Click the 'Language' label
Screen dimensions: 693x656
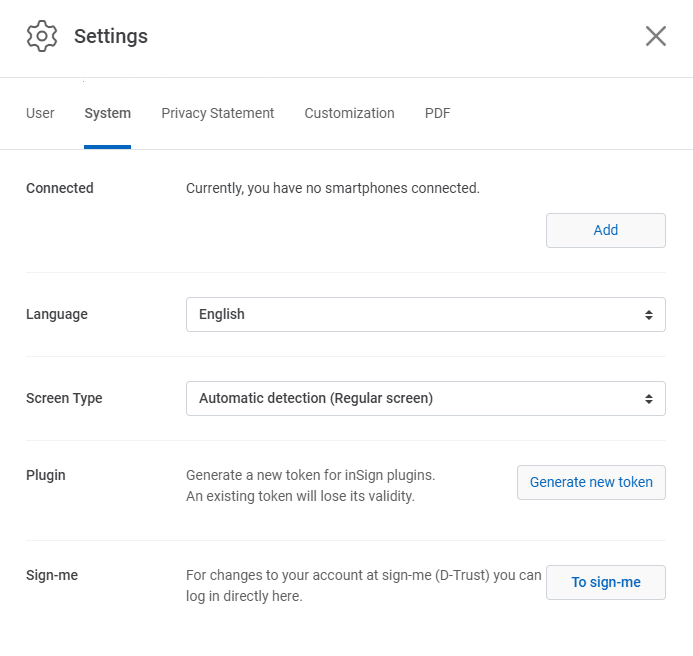pyautogui.click(x=57, y=314)
